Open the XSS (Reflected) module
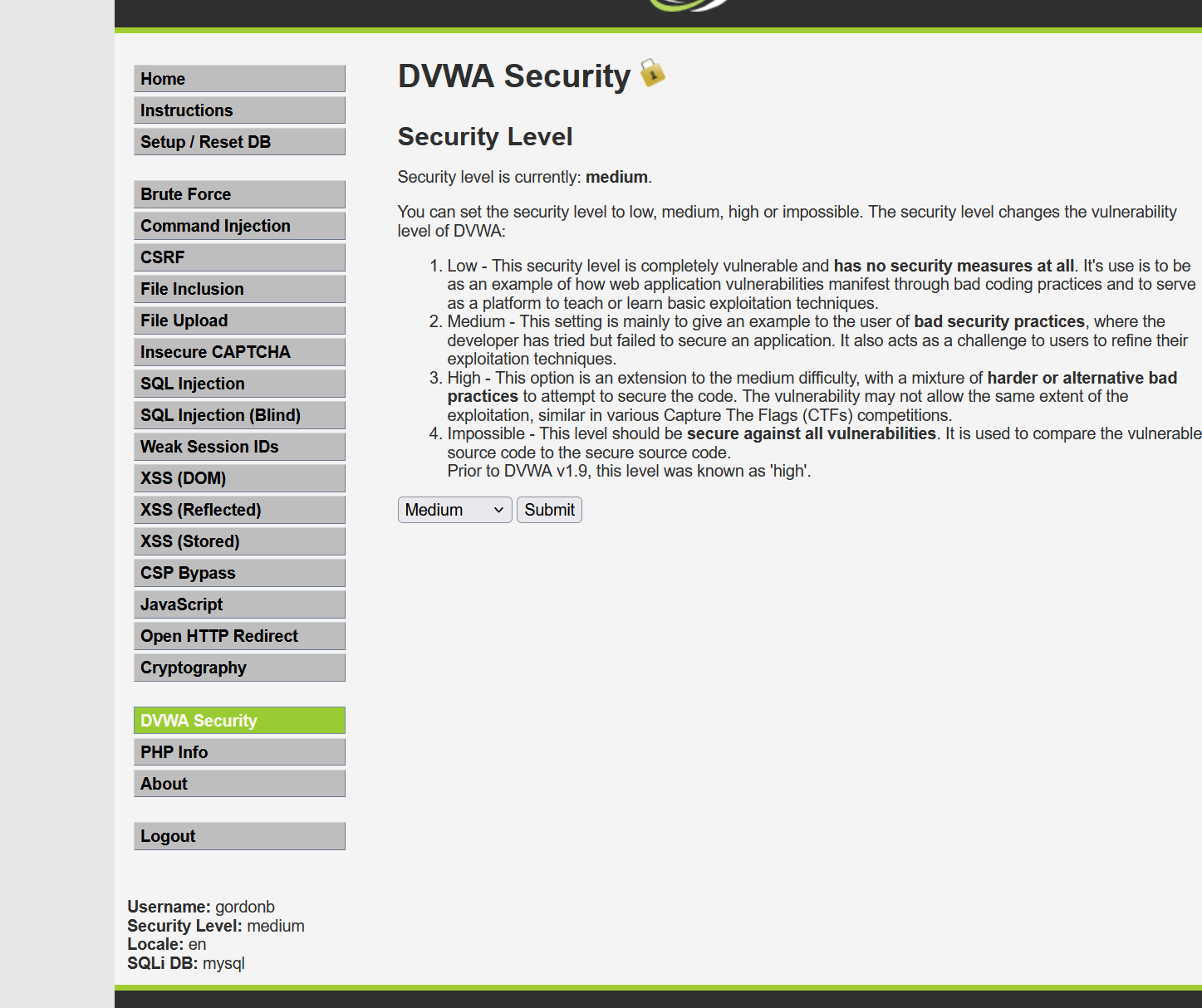Viewport: 1202px width, 1008px height. tap(239, 510)
